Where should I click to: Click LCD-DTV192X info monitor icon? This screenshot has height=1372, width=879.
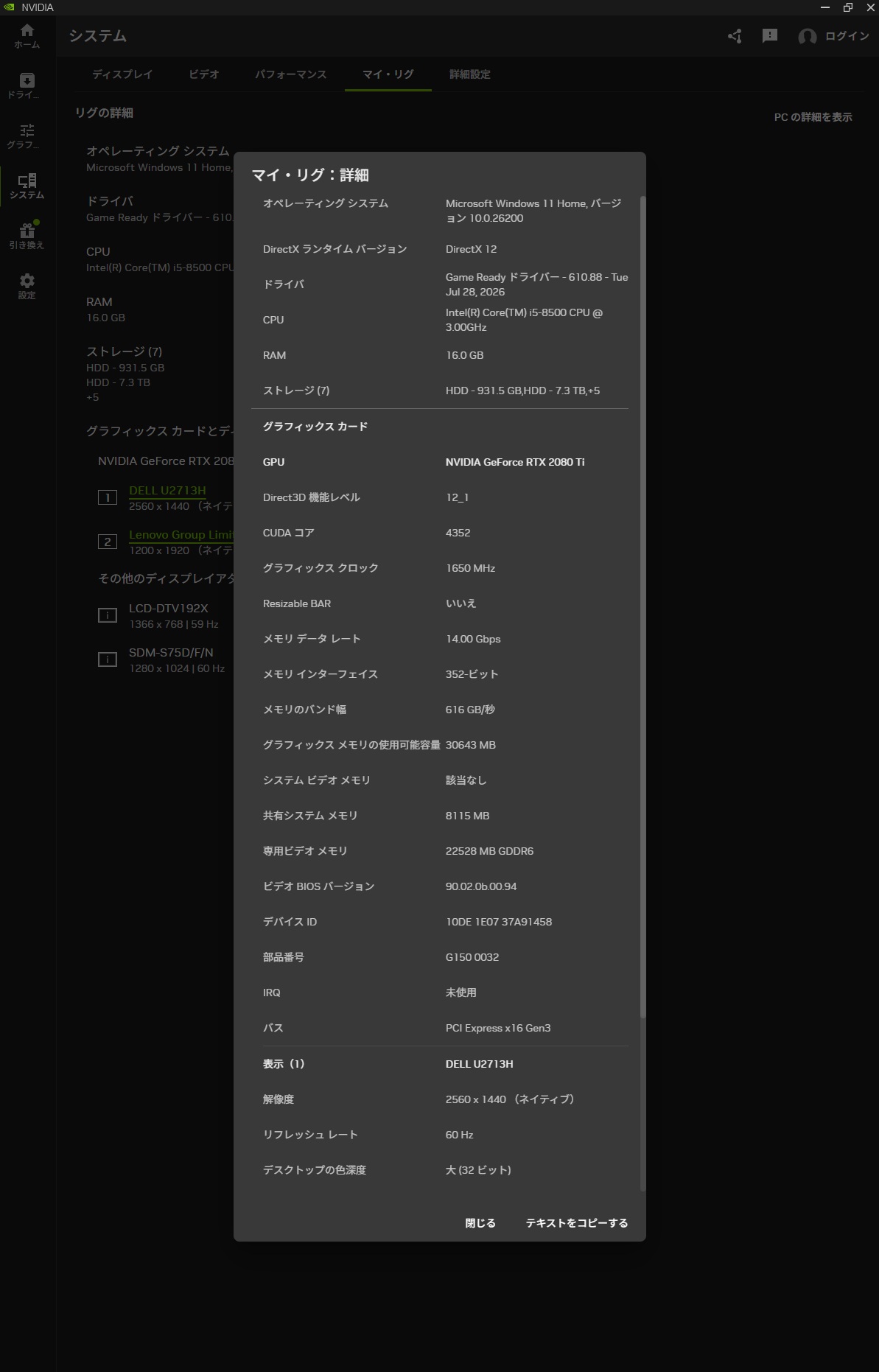tap(108, 615)
